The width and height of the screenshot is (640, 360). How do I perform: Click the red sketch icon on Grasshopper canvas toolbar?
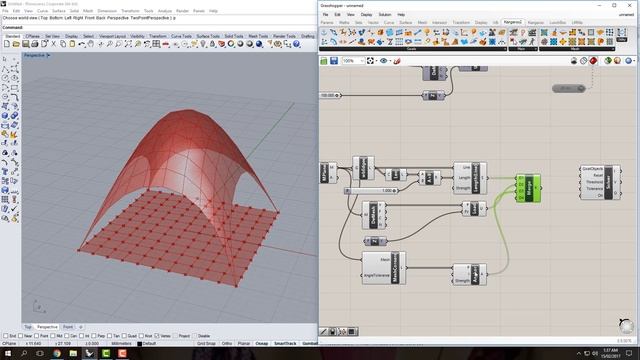397,61
